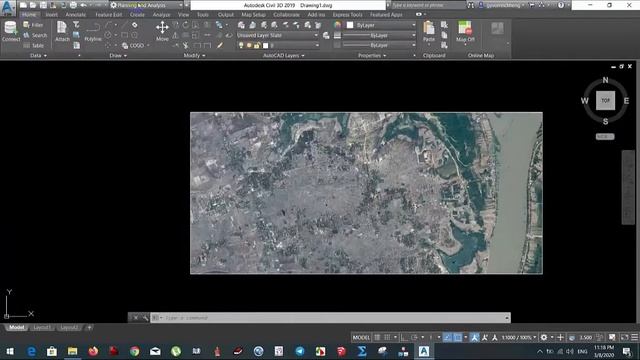This screenshot has width=640, height=360.
Task: Select the Polyline tool
Action: point(93,32)
